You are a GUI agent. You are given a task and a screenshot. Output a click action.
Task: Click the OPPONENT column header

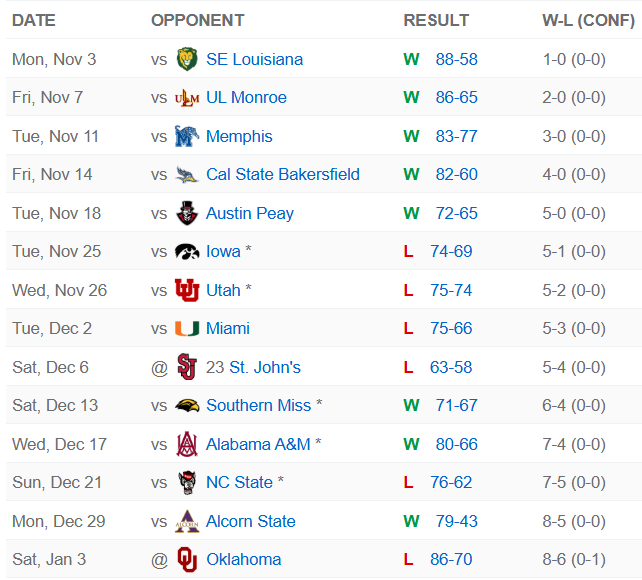pyautogui.click(x=197, y=20)
